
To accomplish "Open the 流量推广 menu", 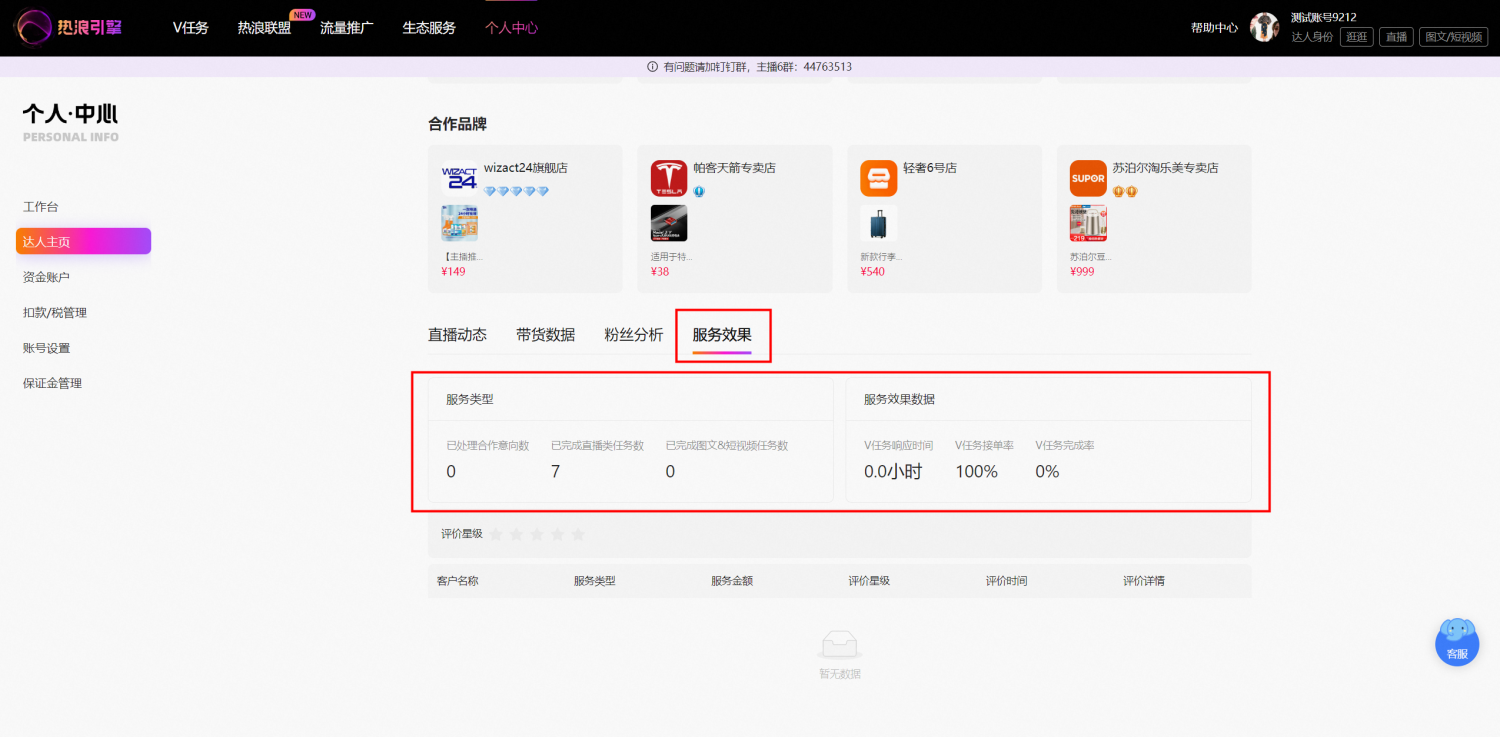I will point(346,28).
